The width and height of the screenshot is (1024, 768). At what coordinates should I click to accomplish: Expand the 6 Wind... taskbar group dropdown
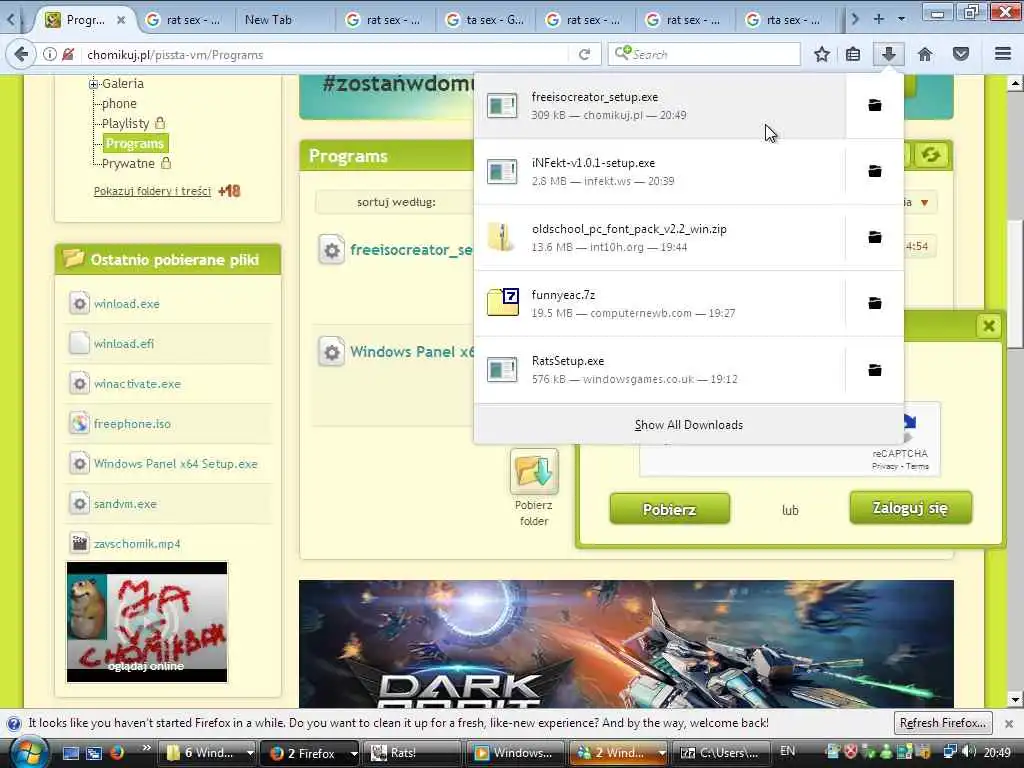249,753
